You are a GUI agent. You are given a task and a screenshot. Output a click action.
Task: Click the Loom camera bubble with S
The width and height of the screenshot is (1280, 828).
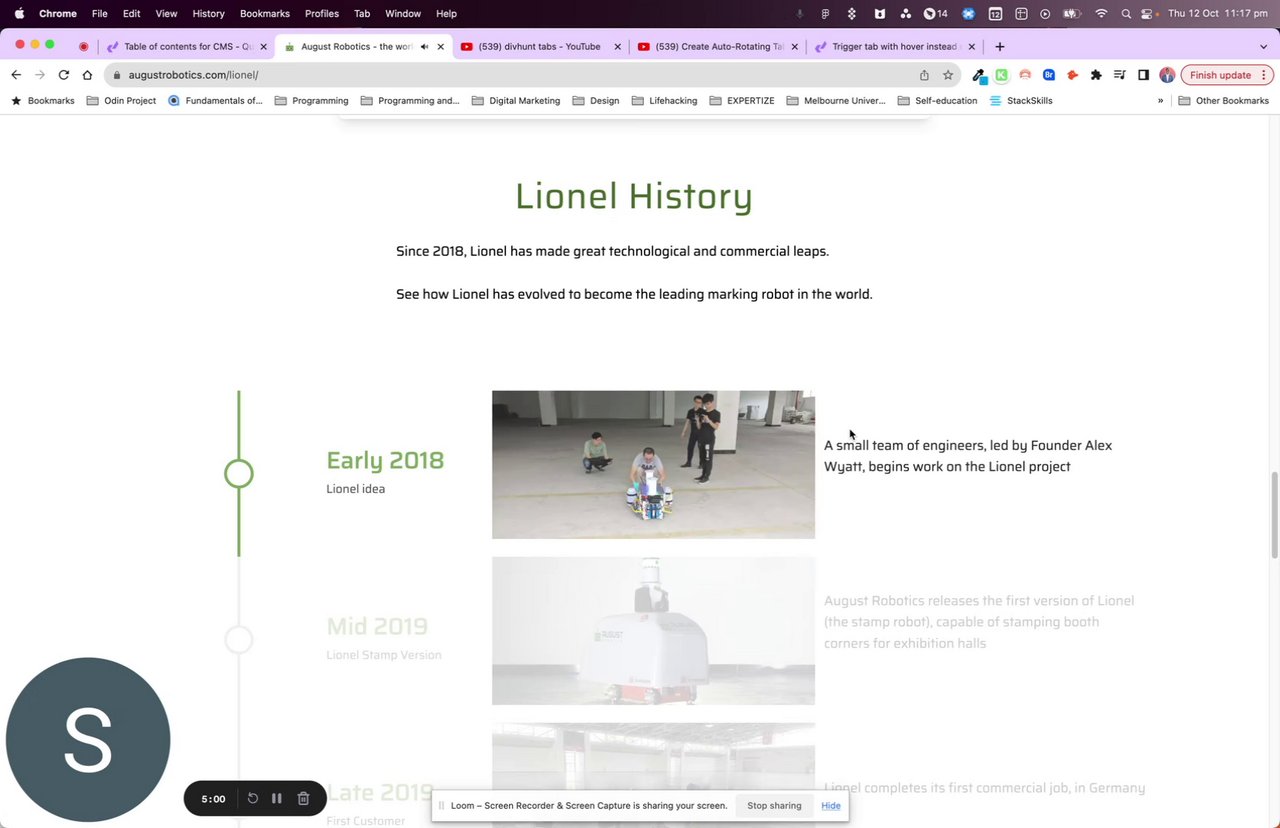point(88,740)
